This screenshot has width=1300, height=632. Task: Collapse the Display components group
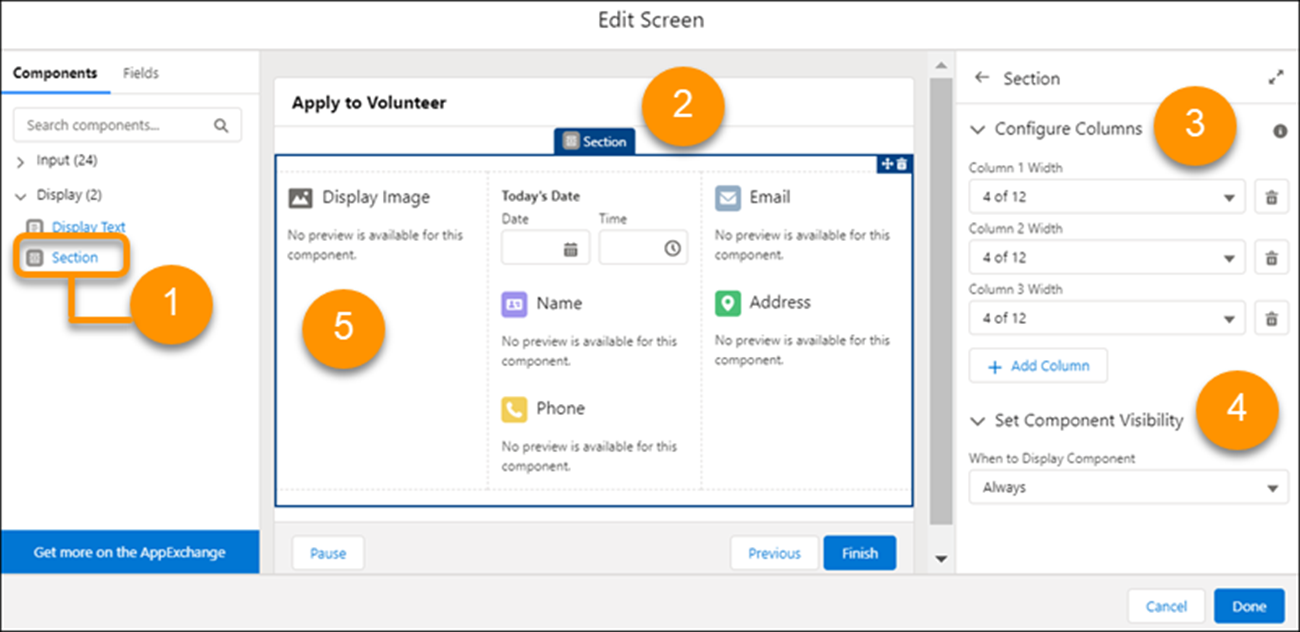(20, 194)
